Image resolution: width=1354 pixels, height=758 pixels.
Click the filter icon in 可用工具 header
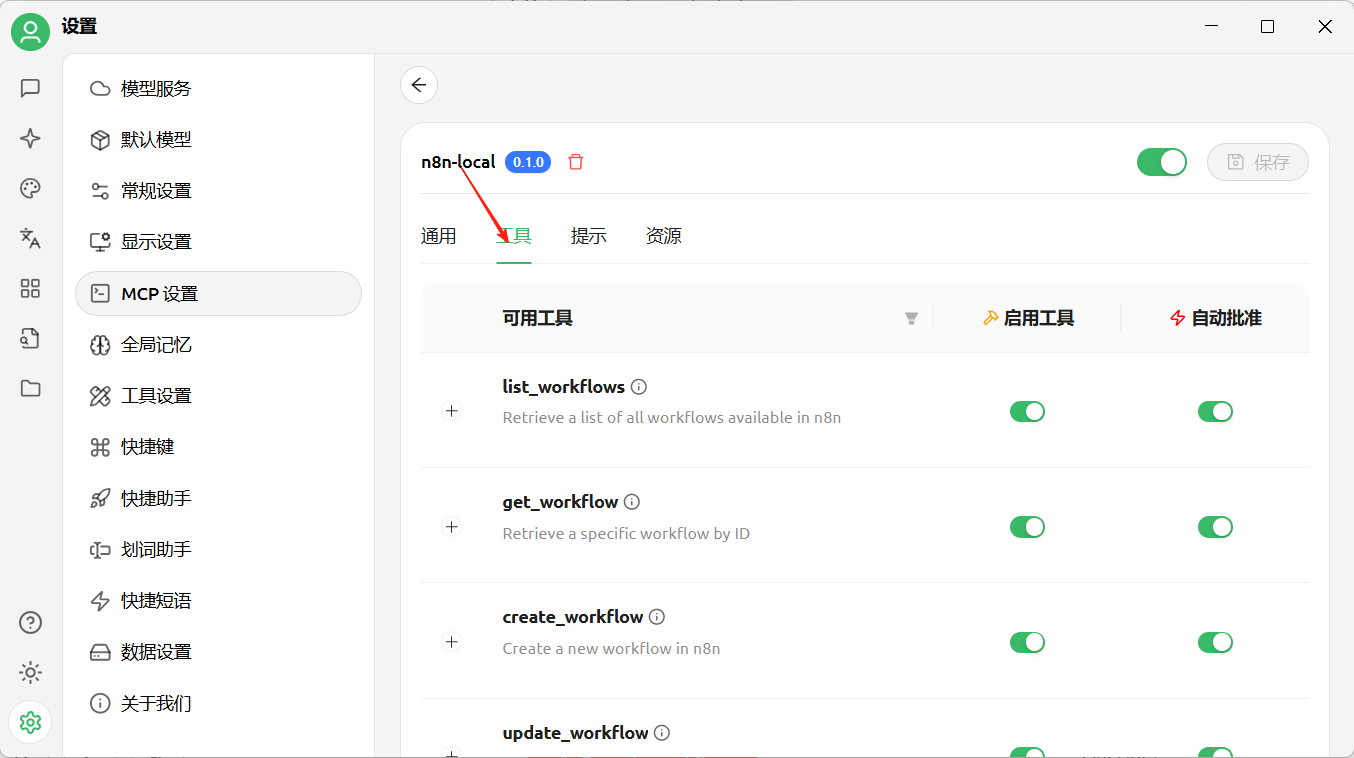click(911, 318)
